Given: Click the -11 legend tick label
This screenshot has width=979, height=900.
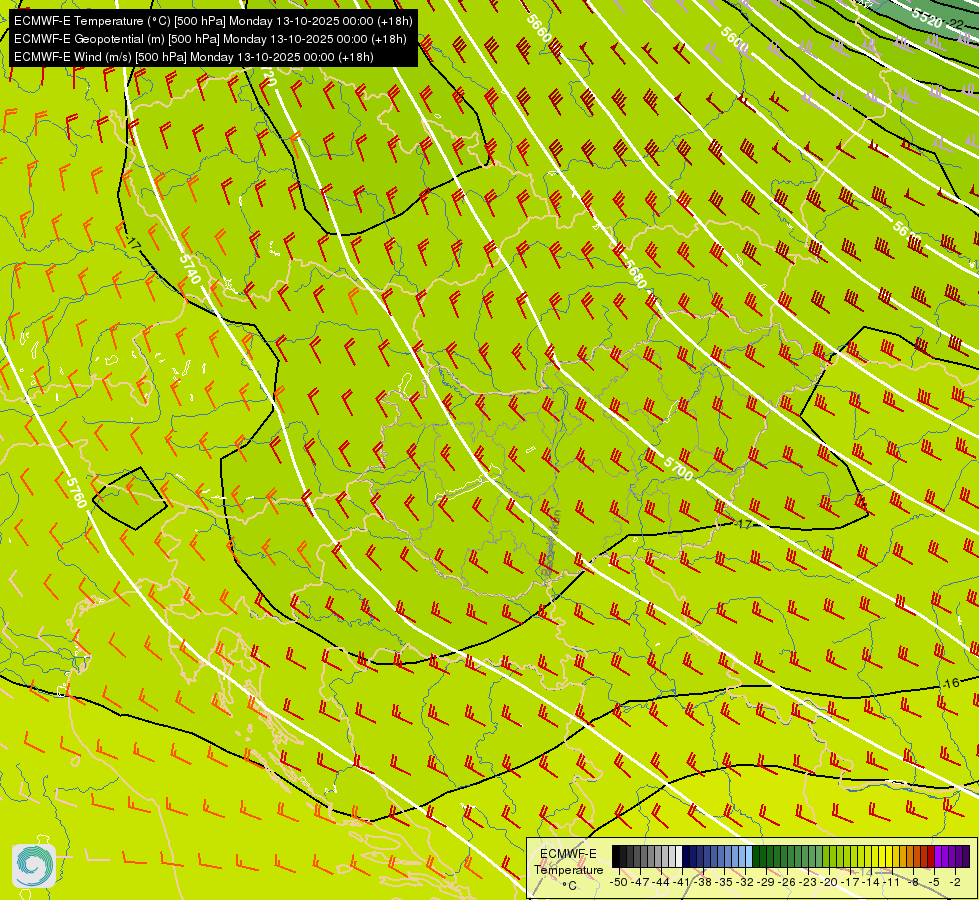Looking at the screenshot, I should (892, 882).
